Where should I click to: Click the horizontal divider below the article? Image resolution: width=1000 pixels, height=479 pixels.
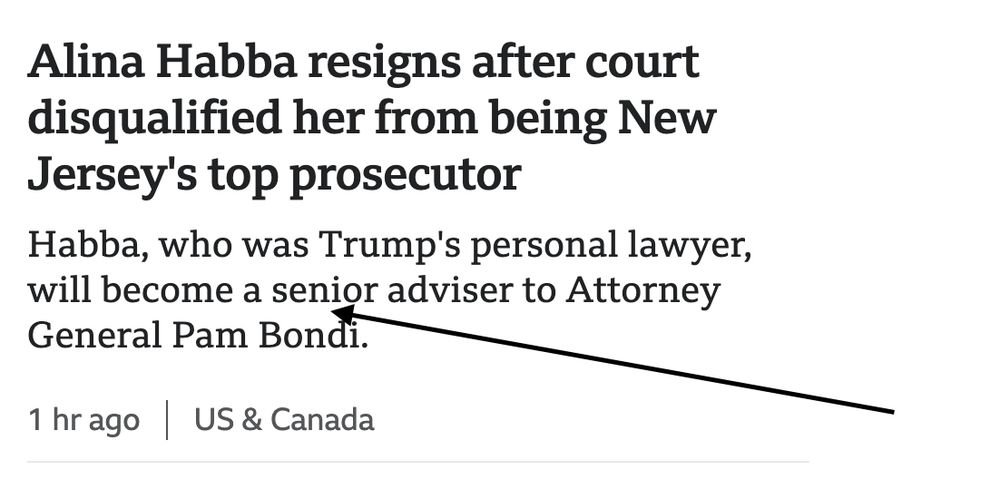[418, 461]
